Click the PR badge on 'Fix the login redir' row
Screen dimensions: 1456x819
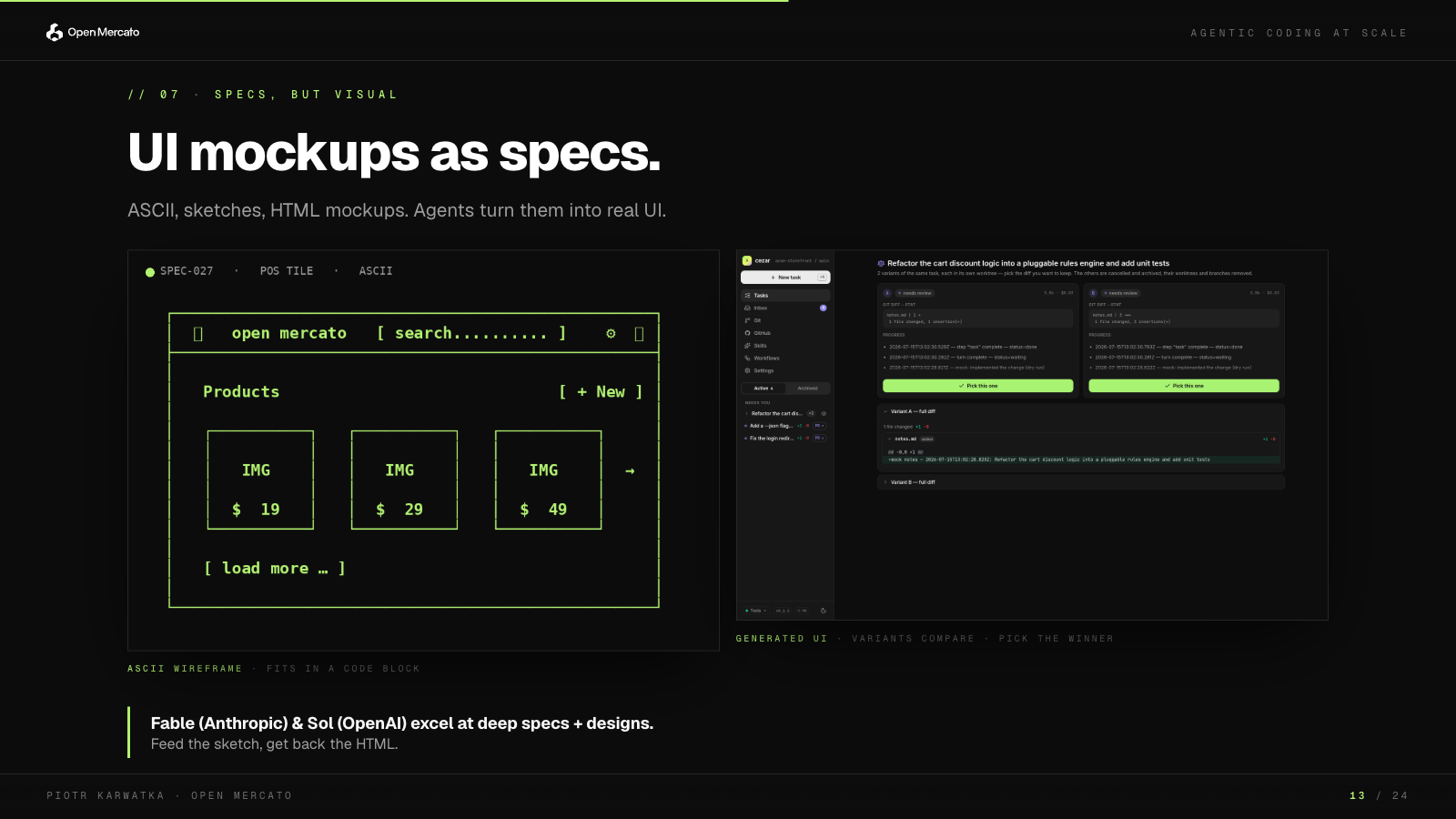(820, 438)
